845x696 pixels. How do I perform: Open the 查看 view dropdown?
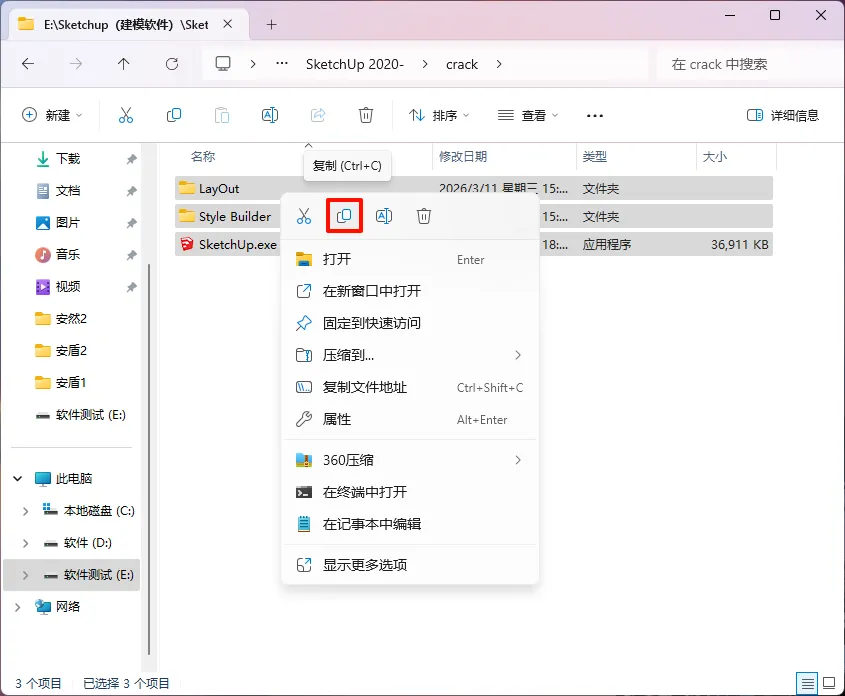tap(528, 115)
